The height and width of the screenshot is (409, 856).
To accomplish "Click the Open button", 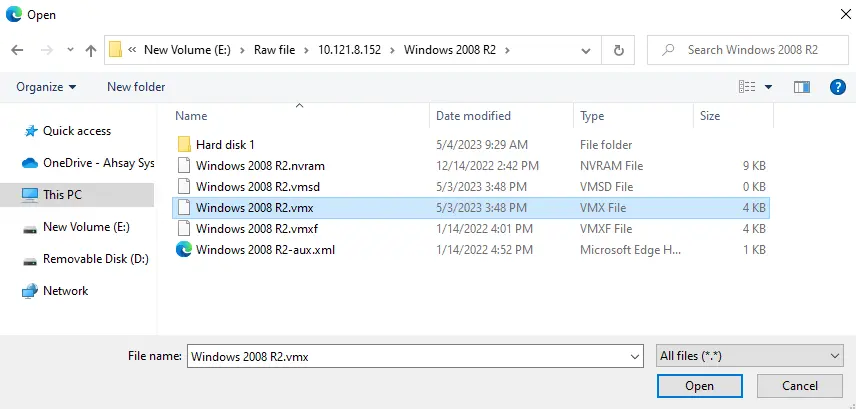I will (699, 386).
